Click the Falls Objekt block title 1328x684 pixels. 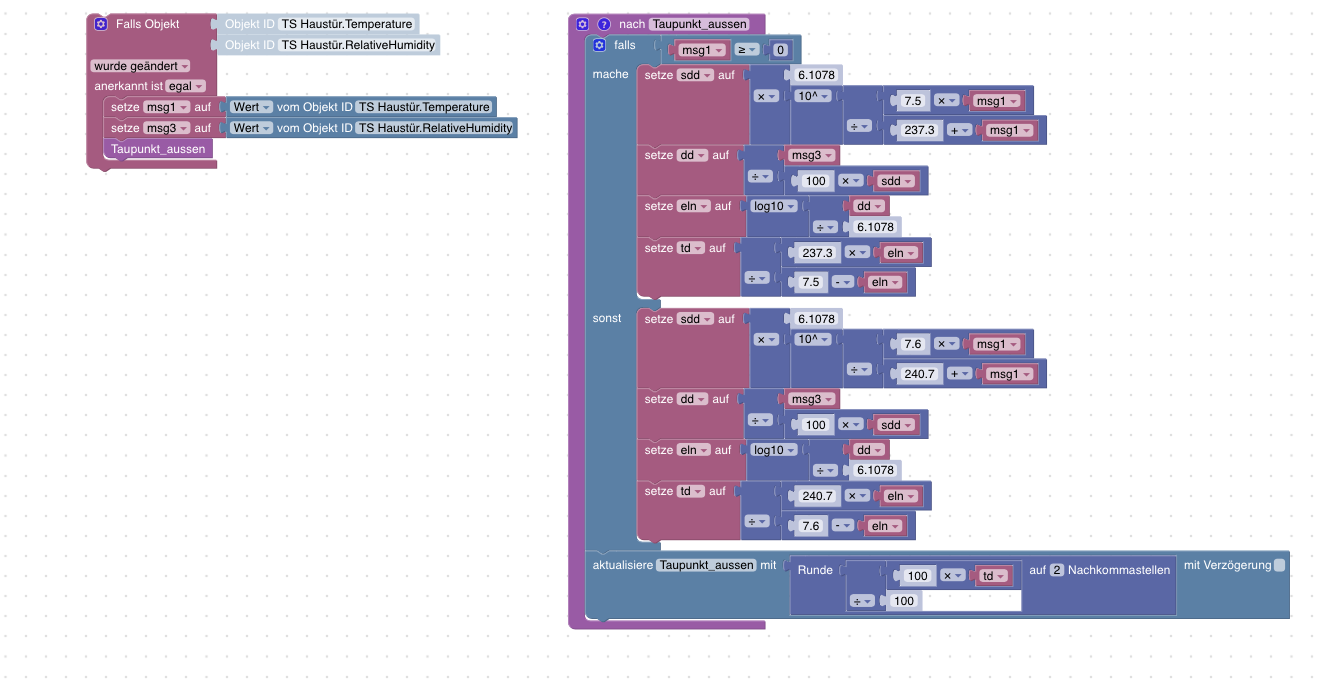point(148,23)
